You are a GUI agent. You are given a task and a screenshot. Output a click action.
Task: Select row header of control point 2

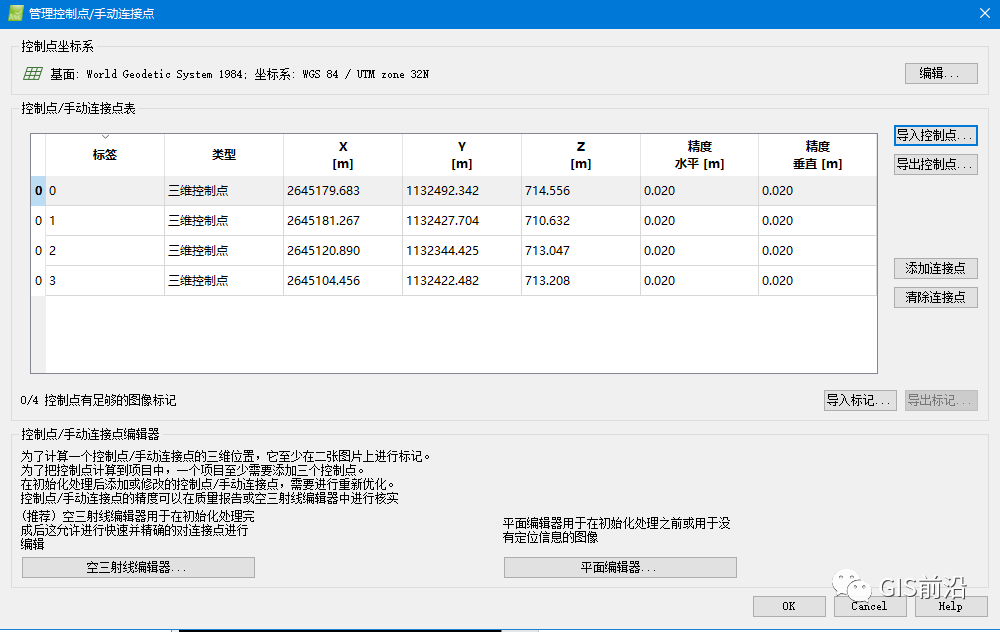click(38, 251)
